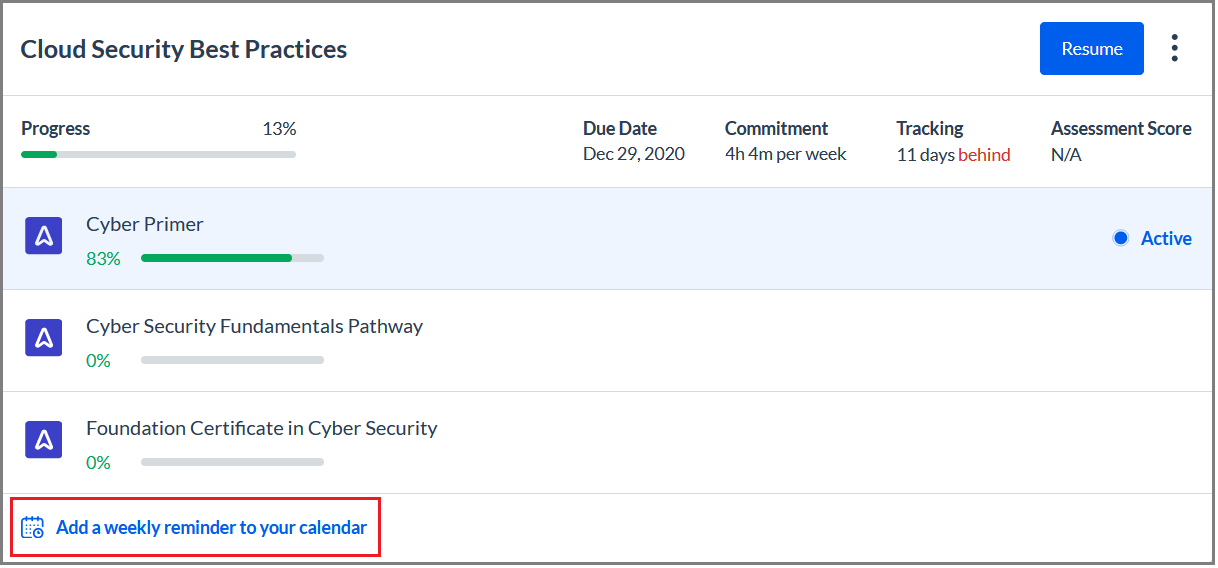This screenshot has width=1218, height=568.
Task: Click the Cyber Security Fundamentals Pathway icon
Action: 43,339
